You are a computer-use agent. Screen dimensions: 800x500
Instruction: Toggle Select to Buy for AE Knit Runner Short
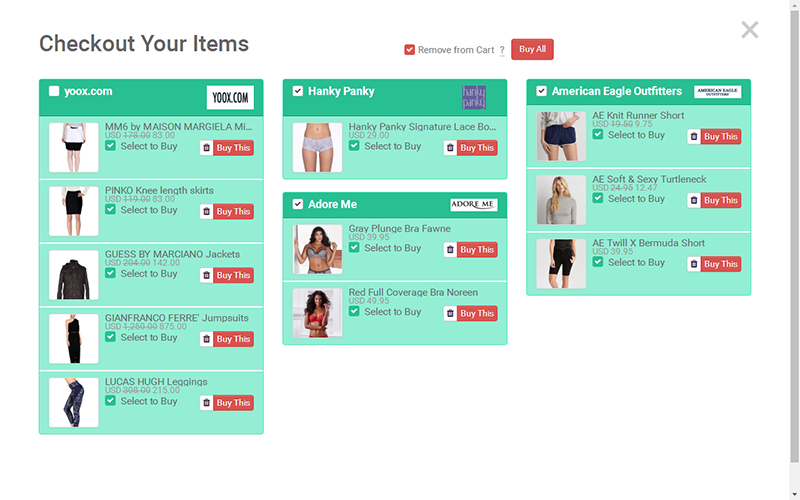(x=598, y=135)
